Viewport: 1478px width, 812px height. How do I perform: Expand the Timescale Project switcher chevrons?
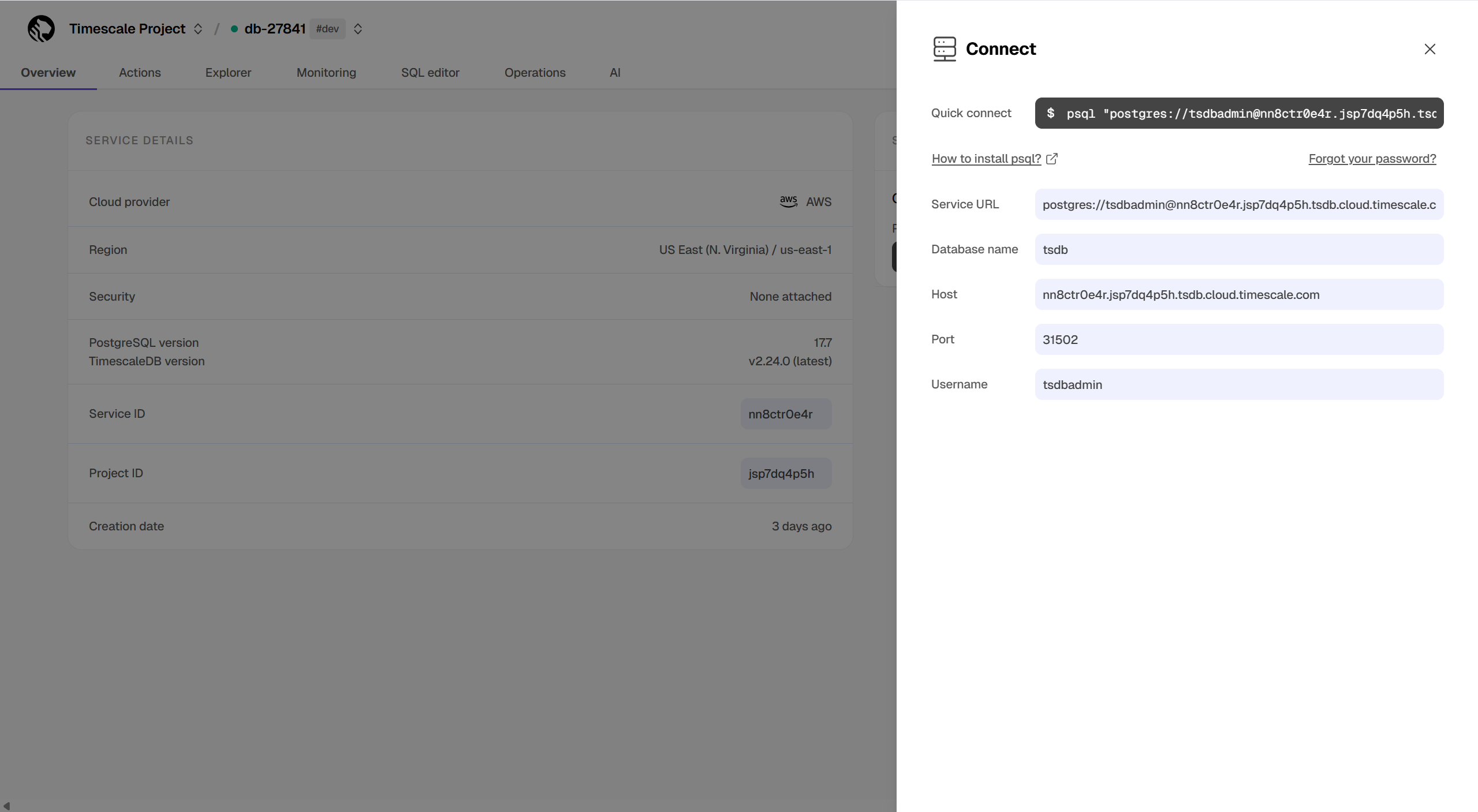(x=198, y=29)
